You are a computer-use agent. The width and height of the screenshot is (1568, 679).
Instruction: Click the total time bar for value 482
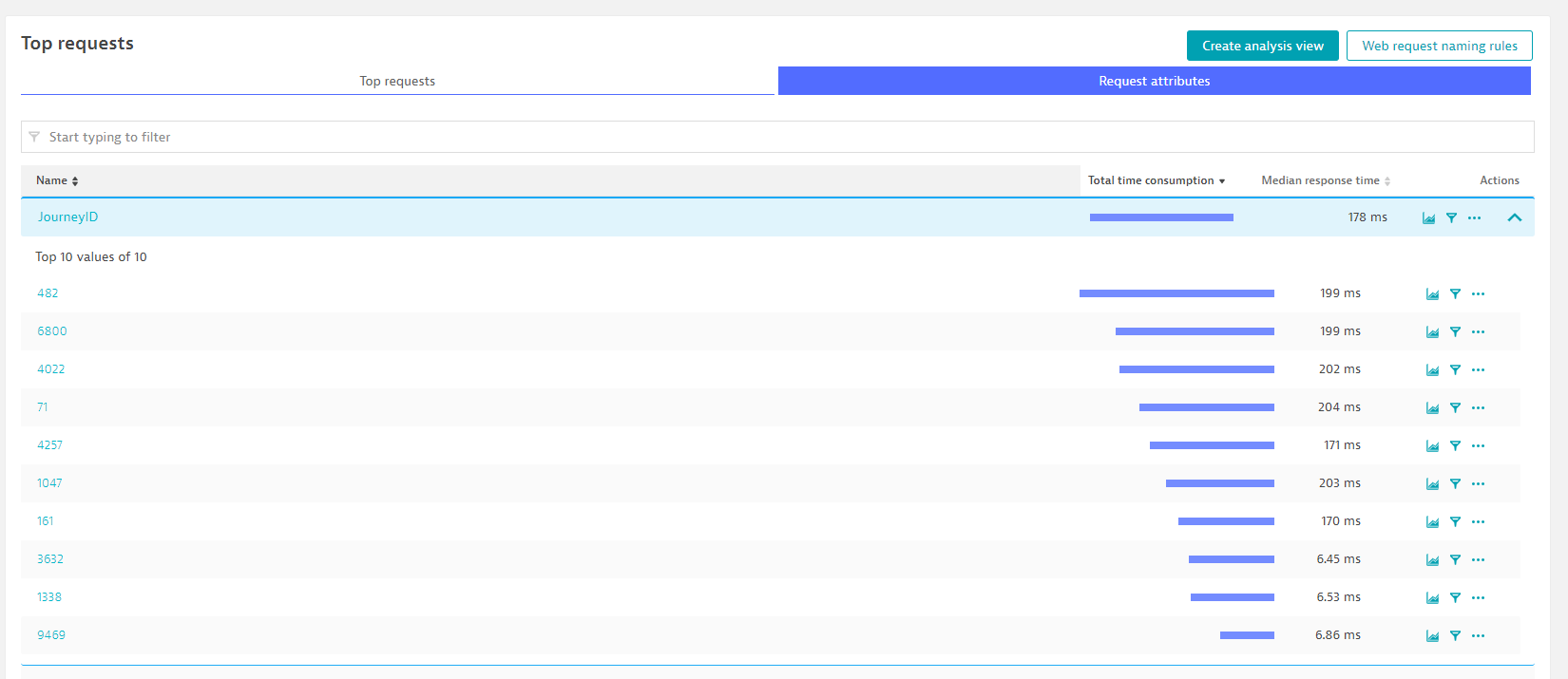[1176, 293]
